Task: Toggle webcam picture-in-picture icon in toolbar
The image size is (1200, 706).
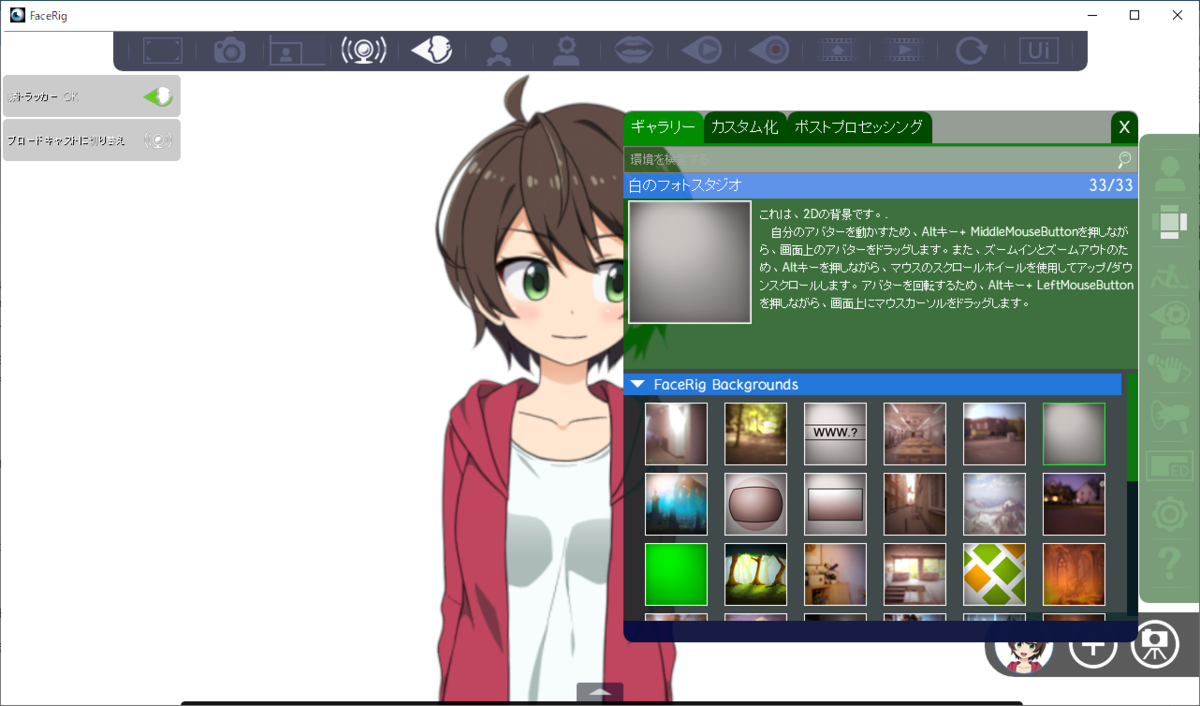Action: [297, 50]
